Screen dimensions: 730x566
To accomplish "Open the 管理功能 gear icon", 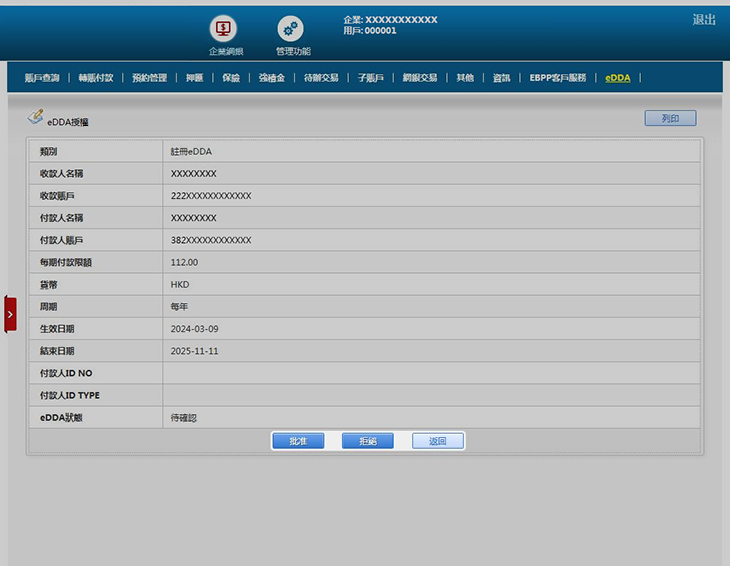I will [x=291, y=29].
